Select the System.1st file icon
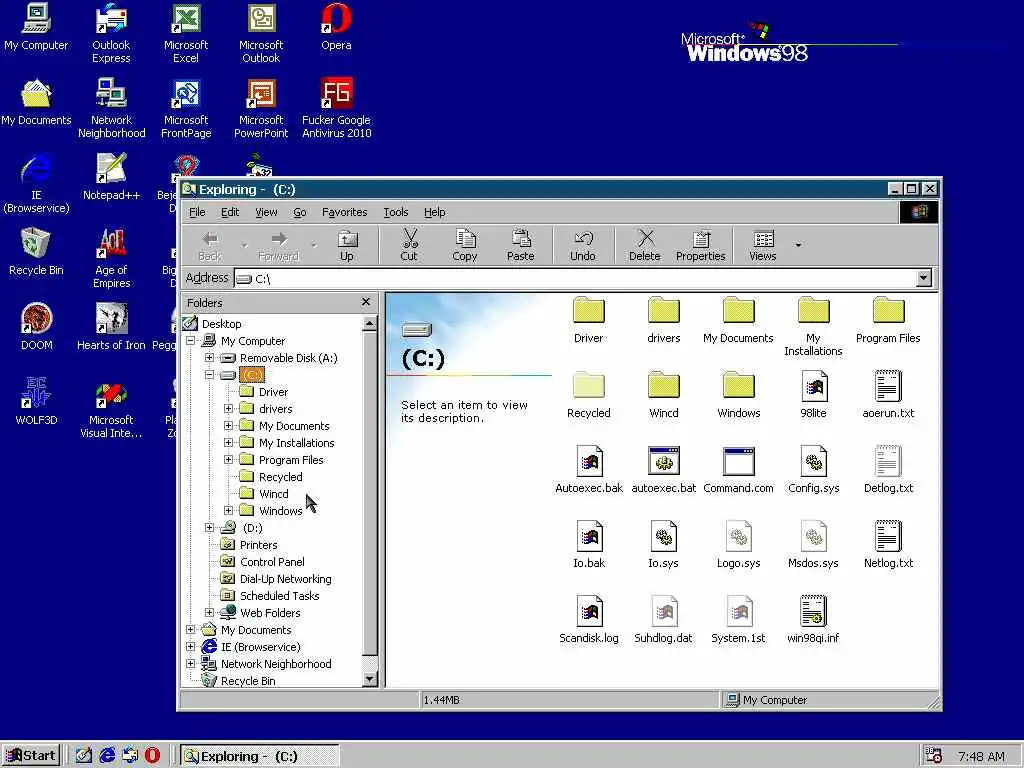Viewport: 1024px width, 768px height. (739, 620)
